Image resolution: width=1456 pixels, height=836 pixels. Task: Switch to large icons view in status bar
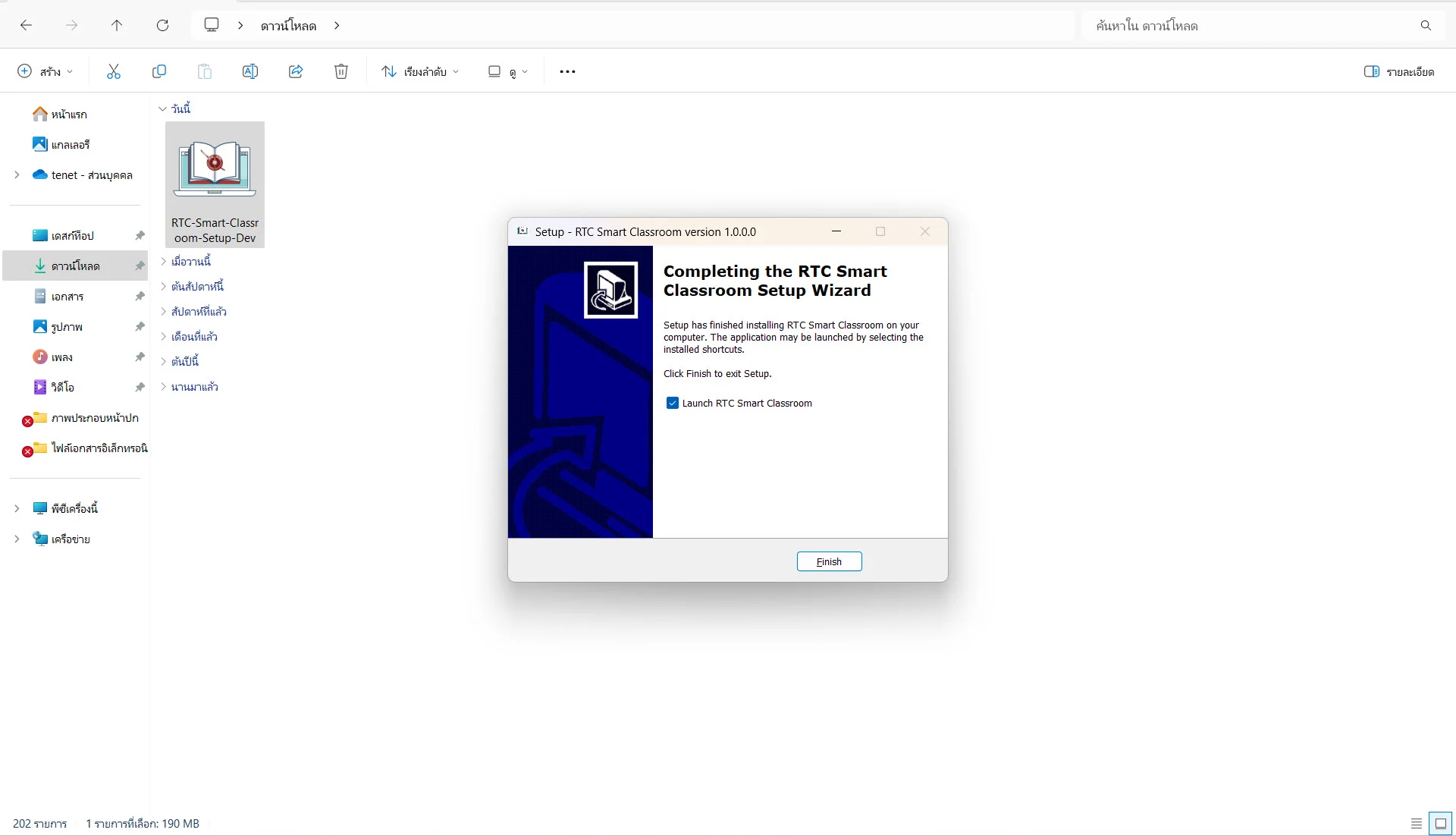tap(1440, 823)
